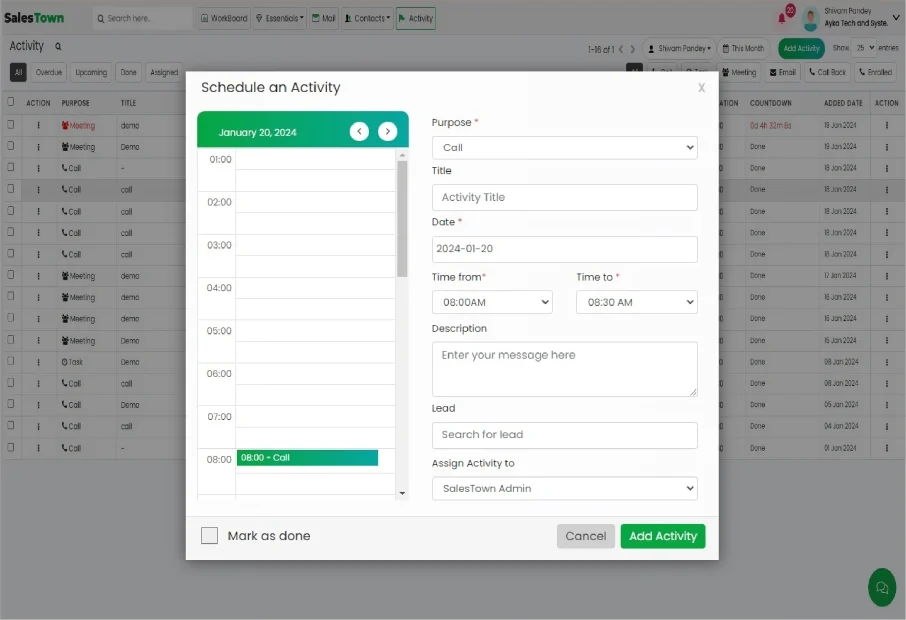The width and height of the screenshot is (906, 620).
Task: Filter by This Month
Action: 743,49
